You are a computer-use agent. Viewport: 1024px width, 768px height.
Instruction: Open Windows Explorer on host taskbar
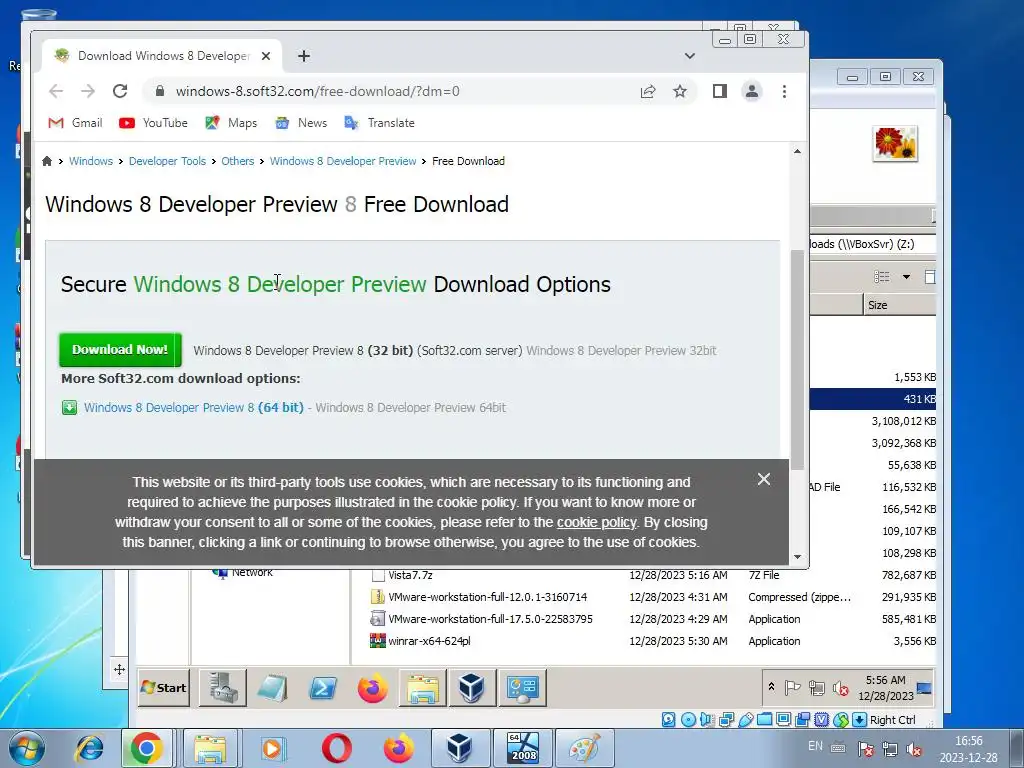point(210,748)
